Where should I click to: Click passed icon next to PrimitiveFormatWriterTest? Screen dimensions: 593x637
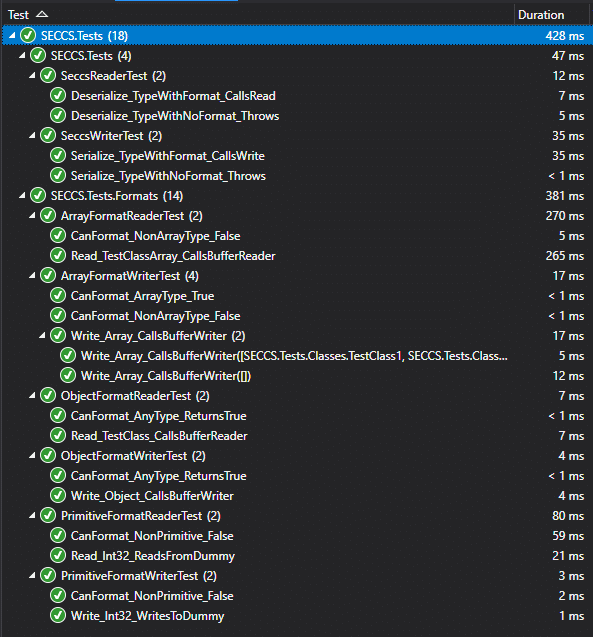pyautogui.click(x=48, y=575)
